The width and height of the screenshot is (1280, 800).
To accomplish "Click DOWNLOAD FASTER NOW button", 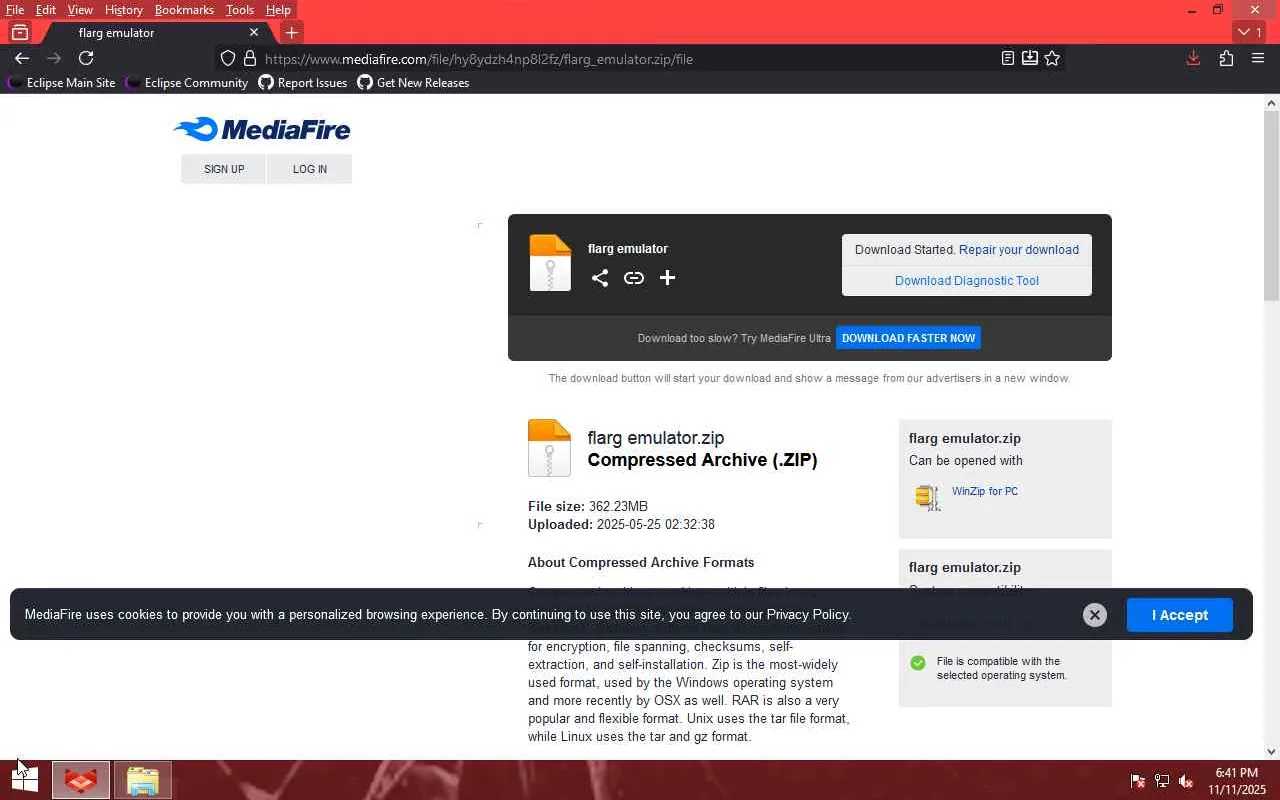I will (x=908, y=338).
